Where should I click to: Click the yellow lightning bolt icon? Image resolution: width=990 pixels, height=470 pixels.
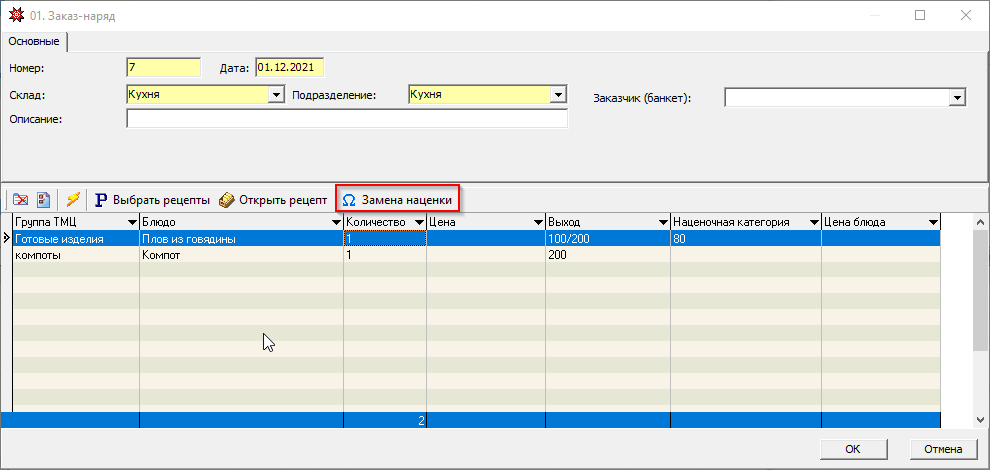pyautogui.click(x=73, y=200)
